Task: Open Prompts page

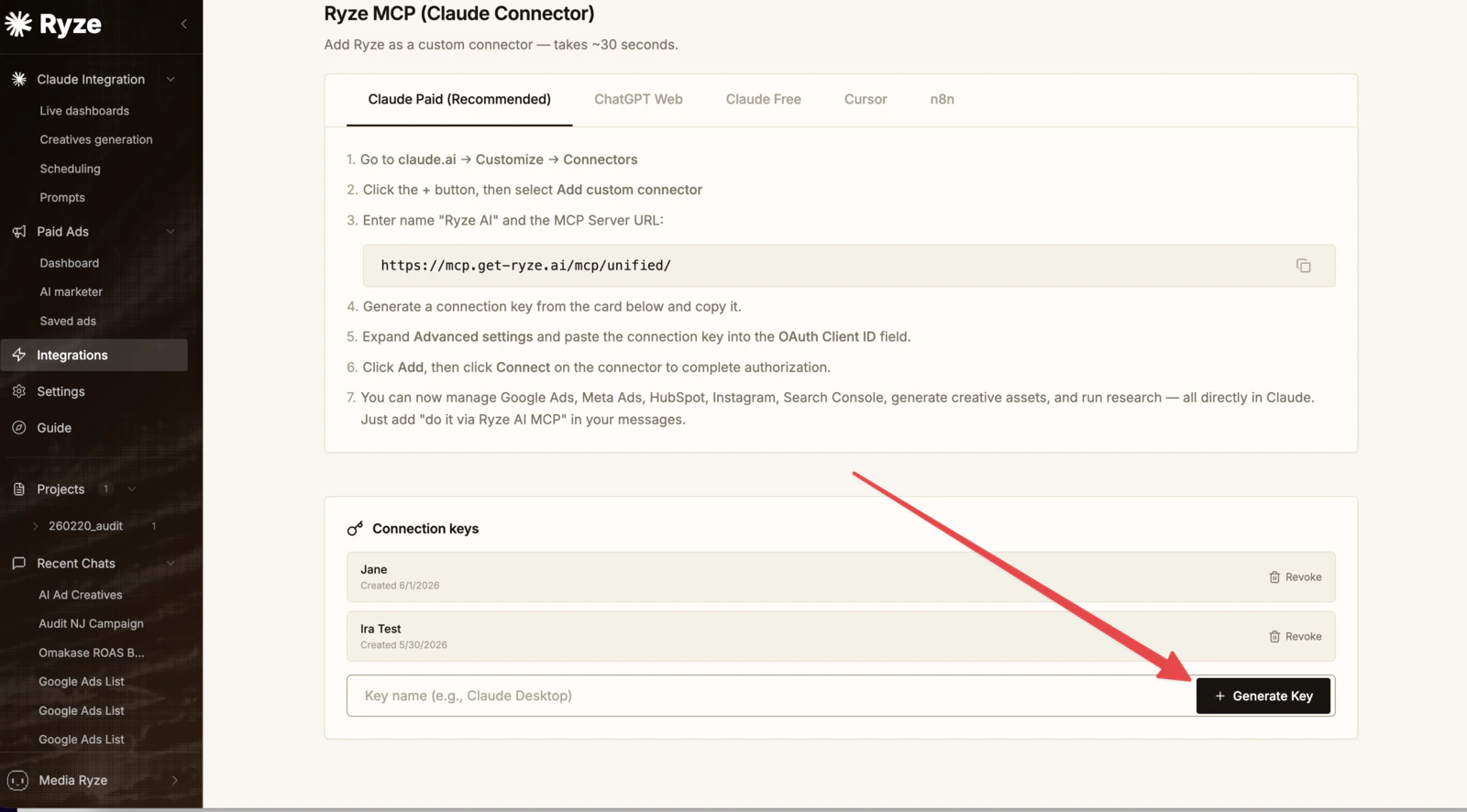Action: click(x=62, y=198)
